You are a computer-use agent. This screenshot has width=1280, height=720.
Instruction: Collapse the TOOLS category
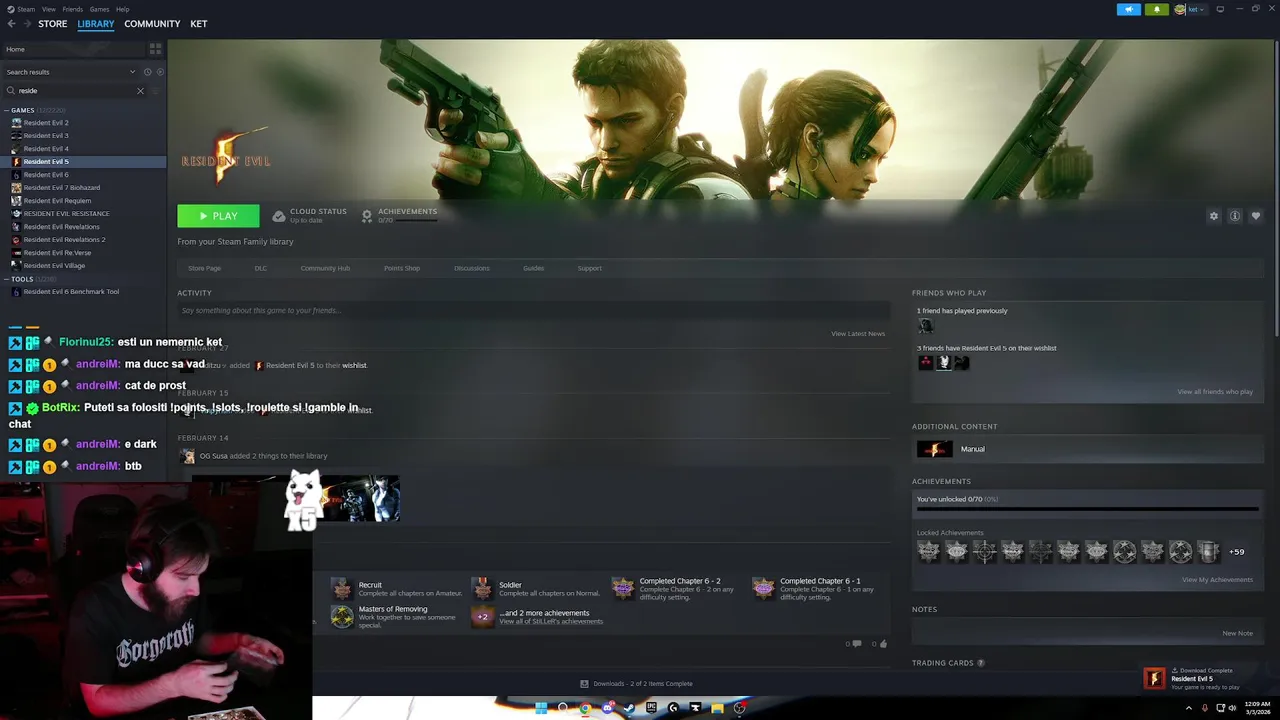click(6, 279)
